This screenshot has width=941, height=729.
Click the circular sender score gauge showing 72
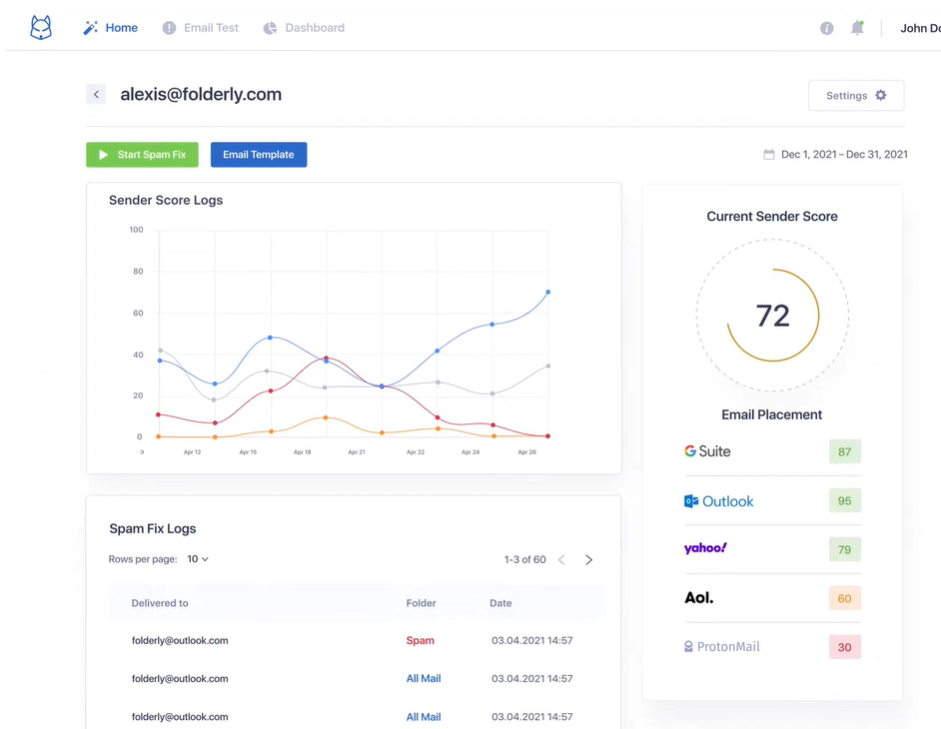[x=772, y=316]
